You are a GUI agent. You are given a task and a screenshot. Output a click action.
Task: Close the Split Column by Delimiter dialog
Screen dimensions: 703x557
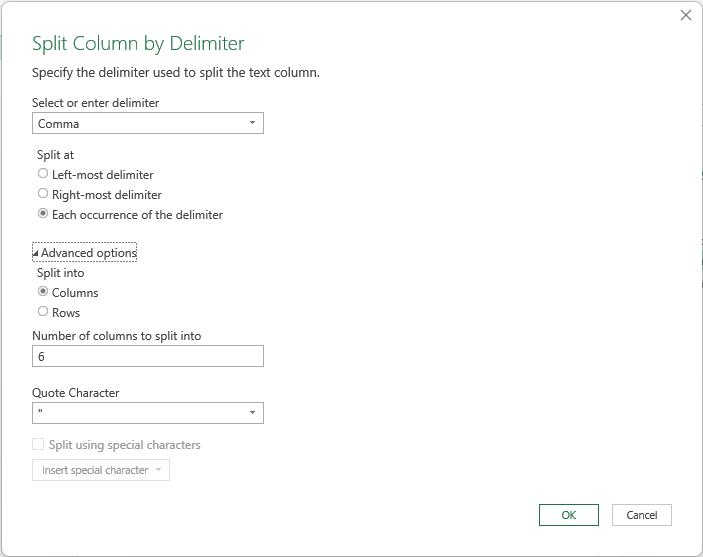pos(686,15)
